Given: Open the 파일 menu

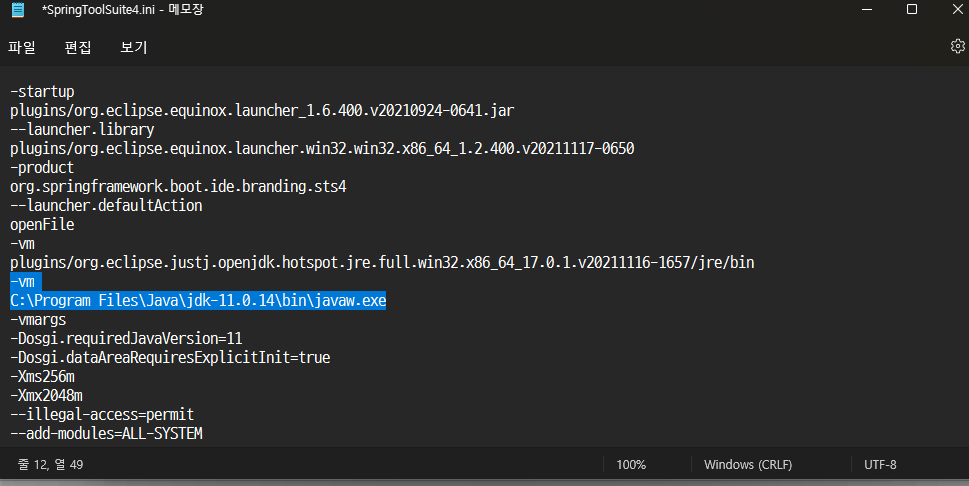Looking at the screenshot, I should tap(22, 48).
